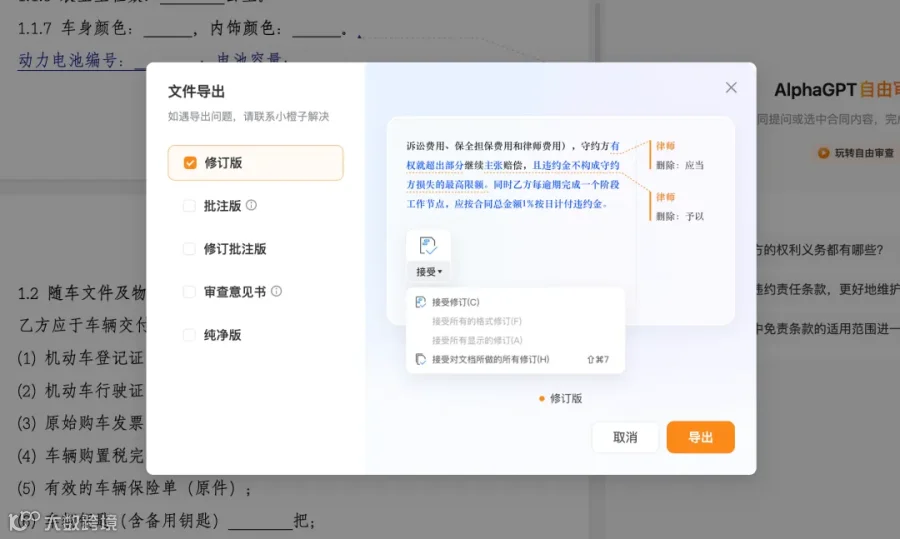Click the 动力电池编号 underlined text
This screenshot has height=539, width=900.
72,60
